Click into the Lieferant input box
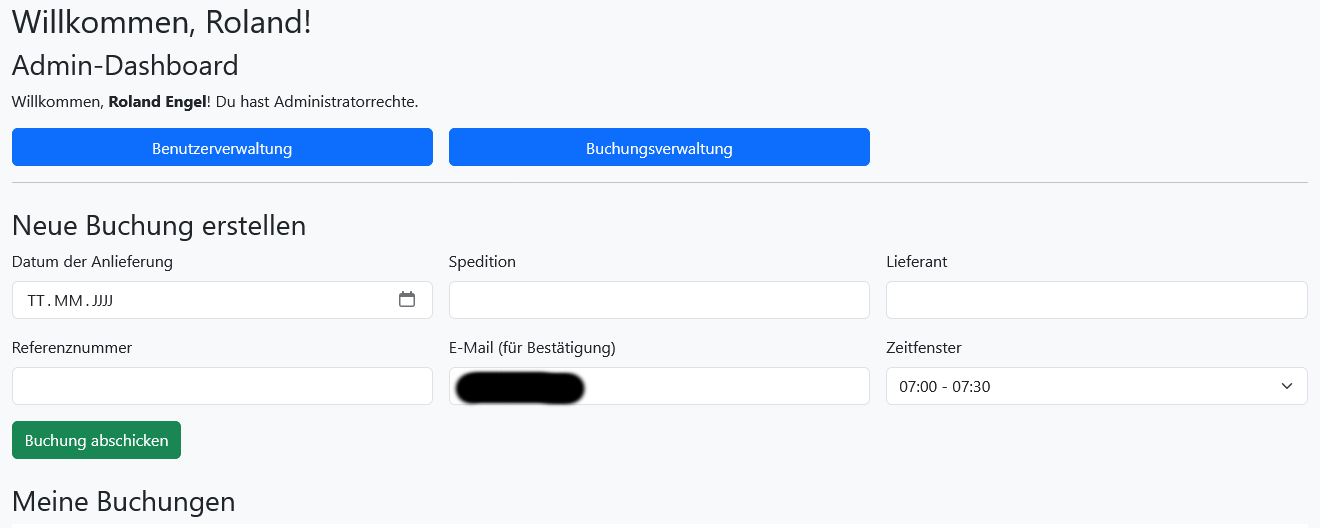Screen dimensions: 1320x528 pos(1097,300)
